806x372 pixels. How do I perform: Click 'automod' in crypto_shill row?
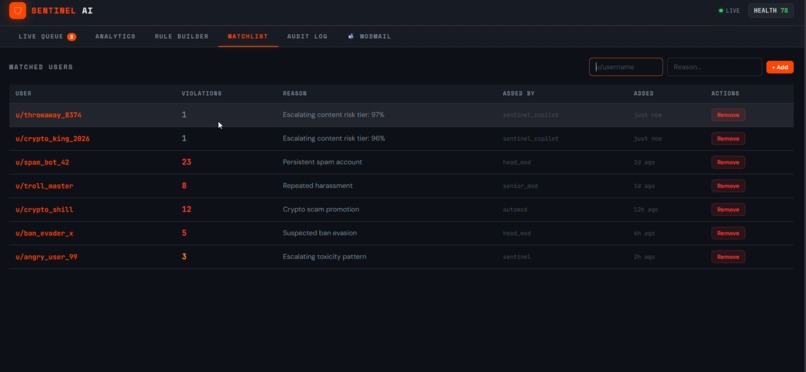515,210
